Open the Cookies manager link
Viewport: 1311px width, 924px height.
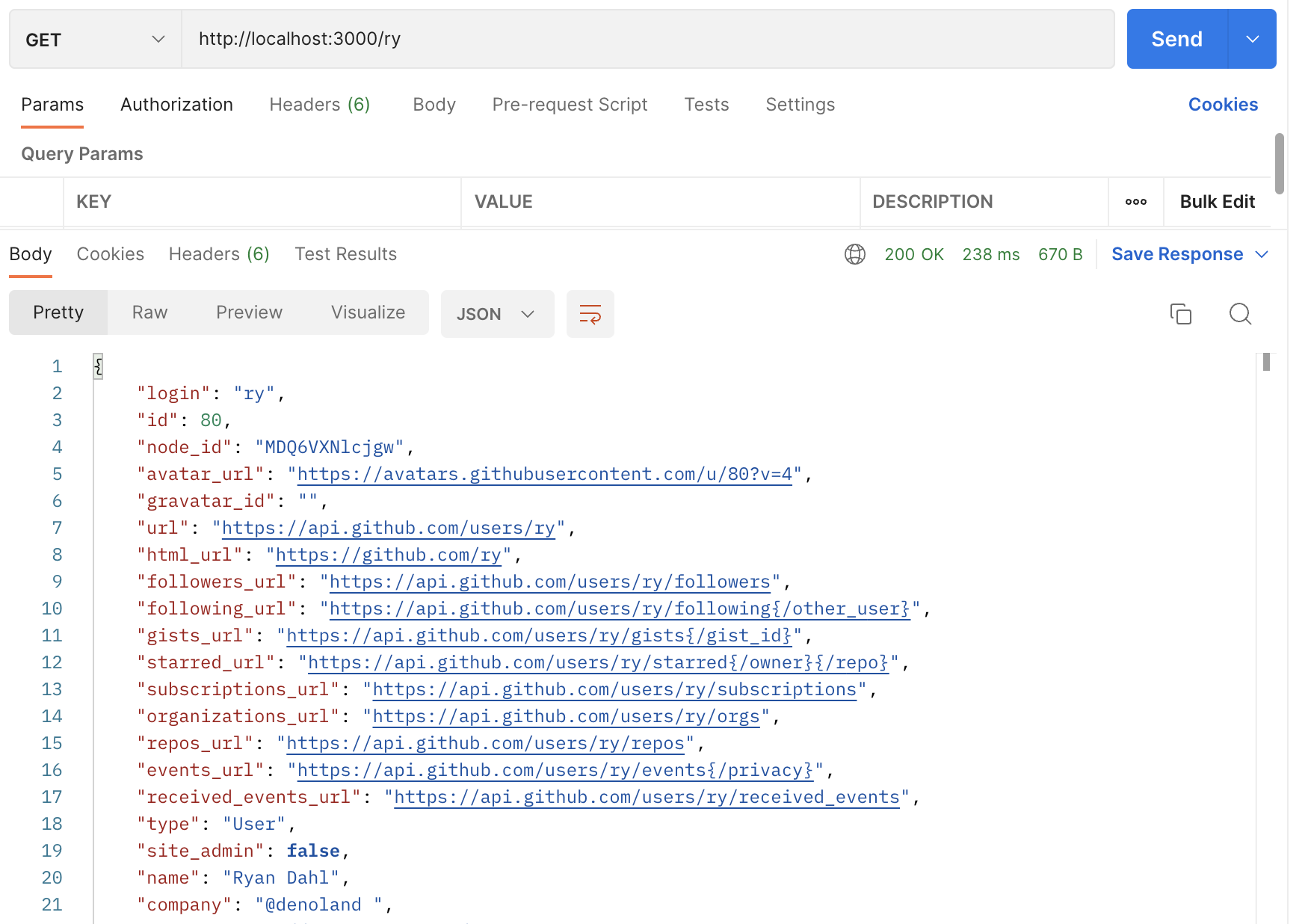pos(1223,105)
